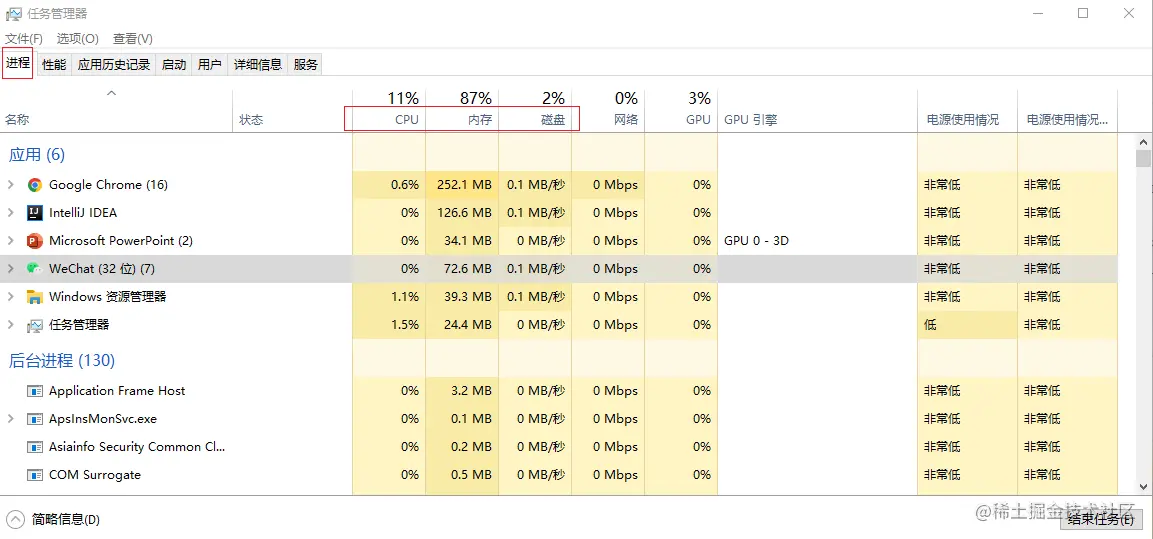Click the 结束任务(E) button

click(x=1100, y=519)
